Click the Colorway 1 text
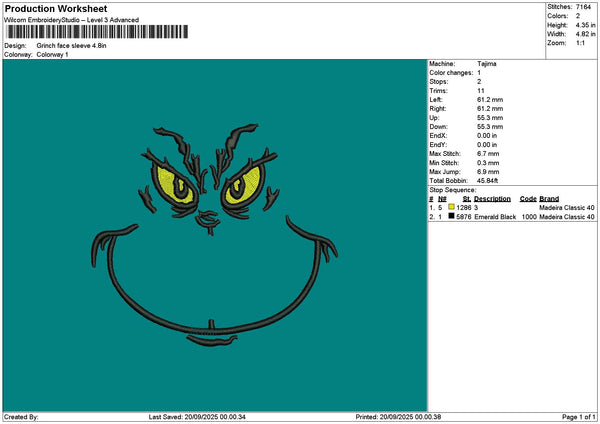 pos(52,55)
